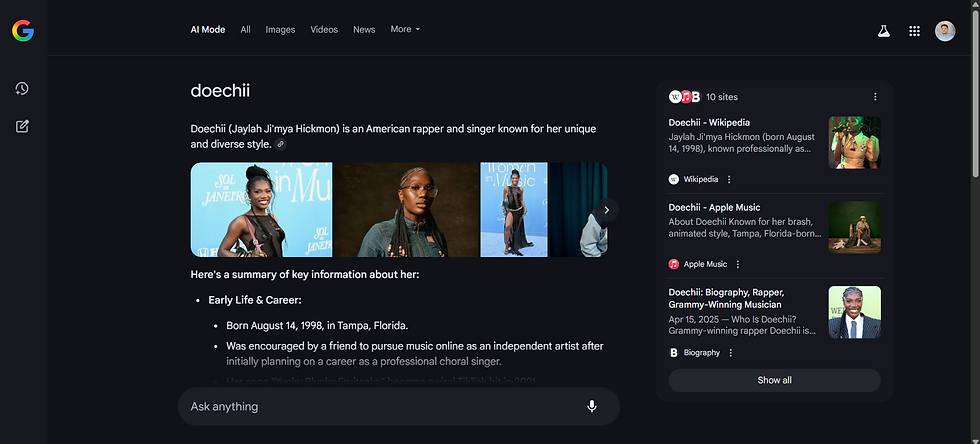This screenshot has width=980, height=444.
Task: Switch to the Images tab
Action: 280,29
